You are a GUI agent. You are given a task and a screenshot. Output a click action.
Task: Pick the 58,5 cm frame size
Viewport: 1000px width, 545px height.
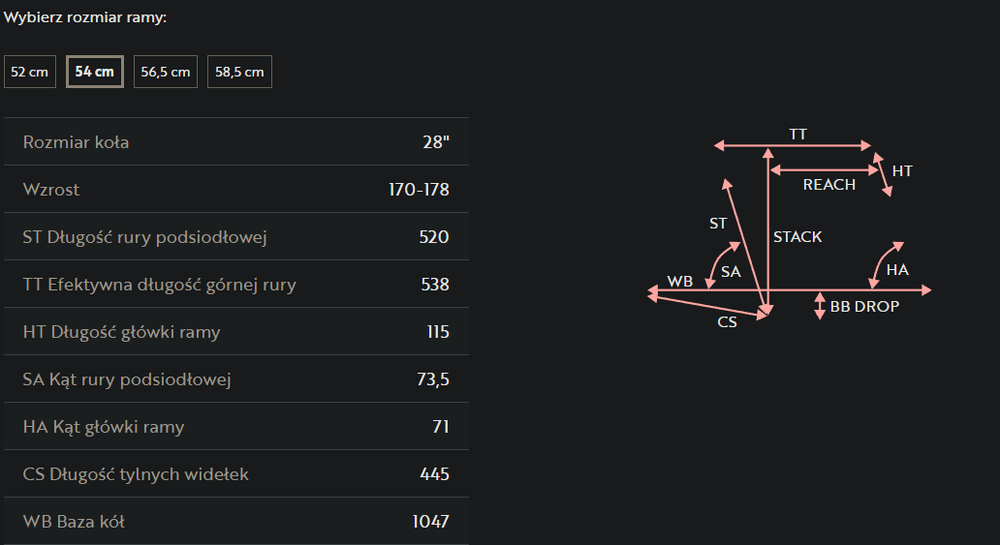tap(240, 72)
